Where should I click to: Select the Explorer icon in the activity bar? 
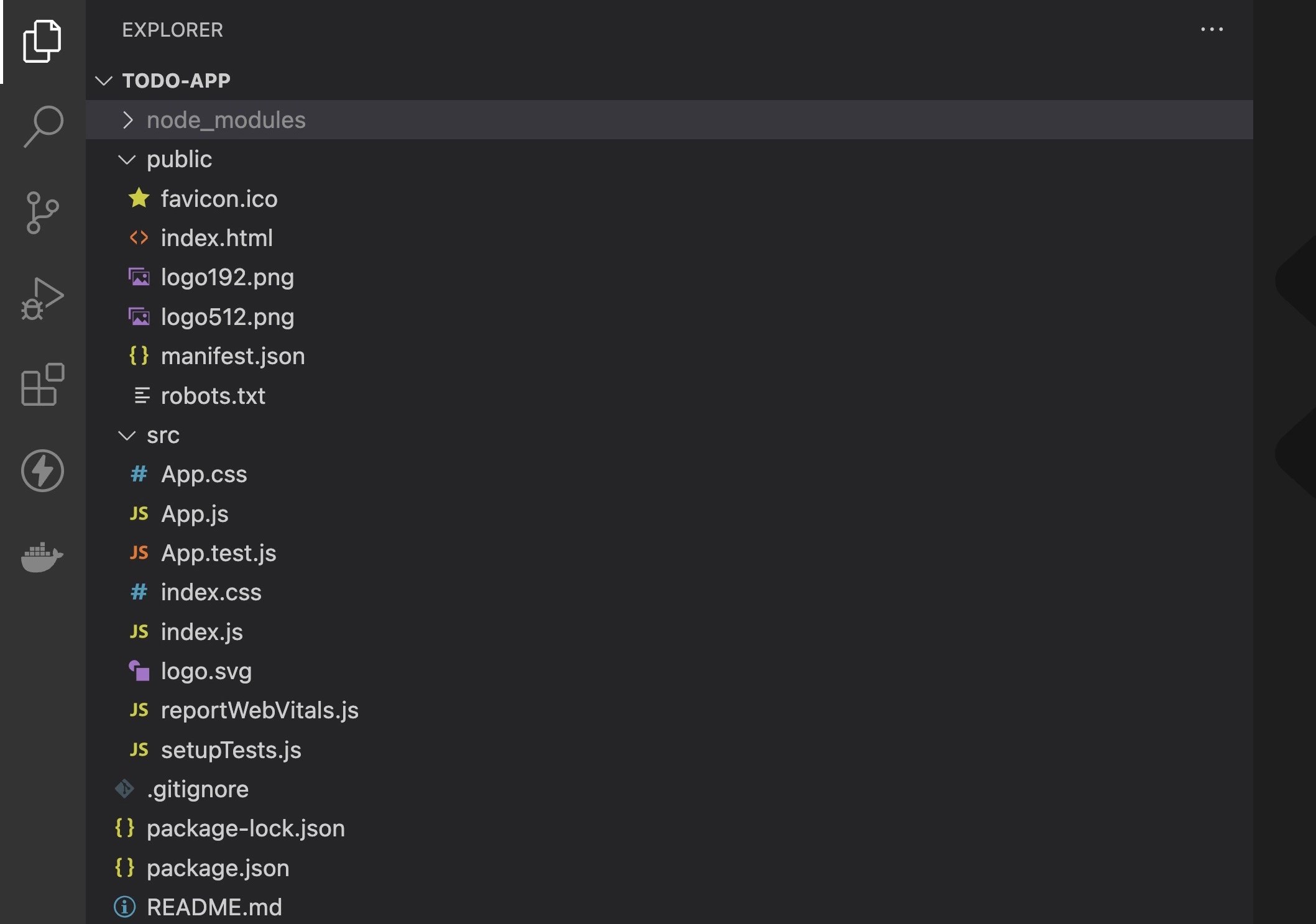pyautogui.click(x=42, y=41)
